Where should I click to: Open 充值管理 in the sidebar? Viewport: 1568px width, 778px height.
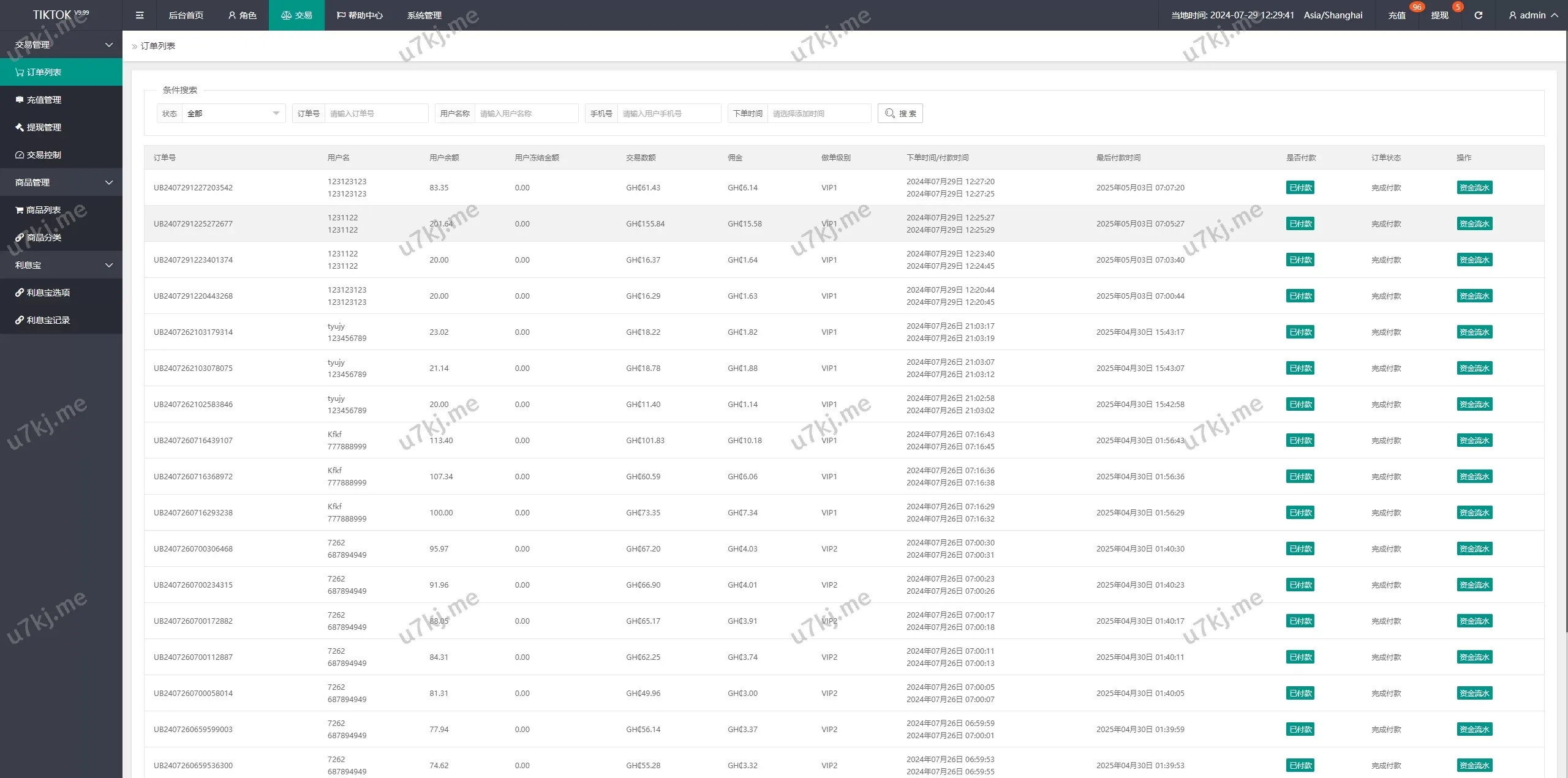43,100
